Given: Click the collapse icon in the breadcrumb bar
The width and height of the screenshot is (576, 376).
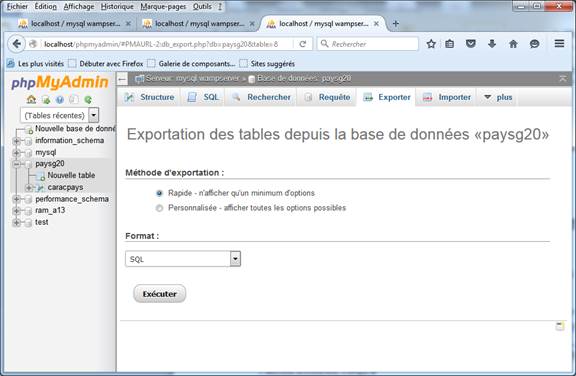Looking at the screenshot, I should point(563,78).
